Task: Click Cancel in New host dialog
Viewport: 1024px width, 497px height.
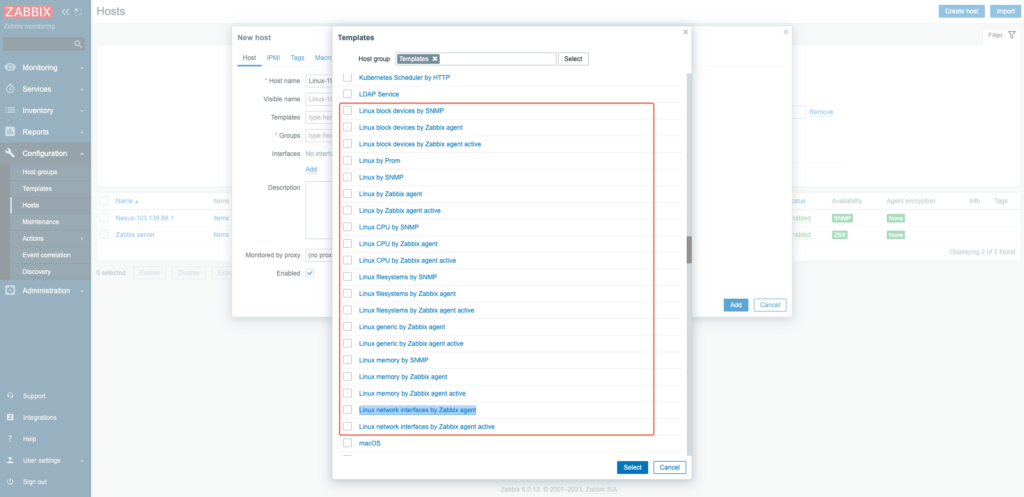Action: (x=770, y=305)
